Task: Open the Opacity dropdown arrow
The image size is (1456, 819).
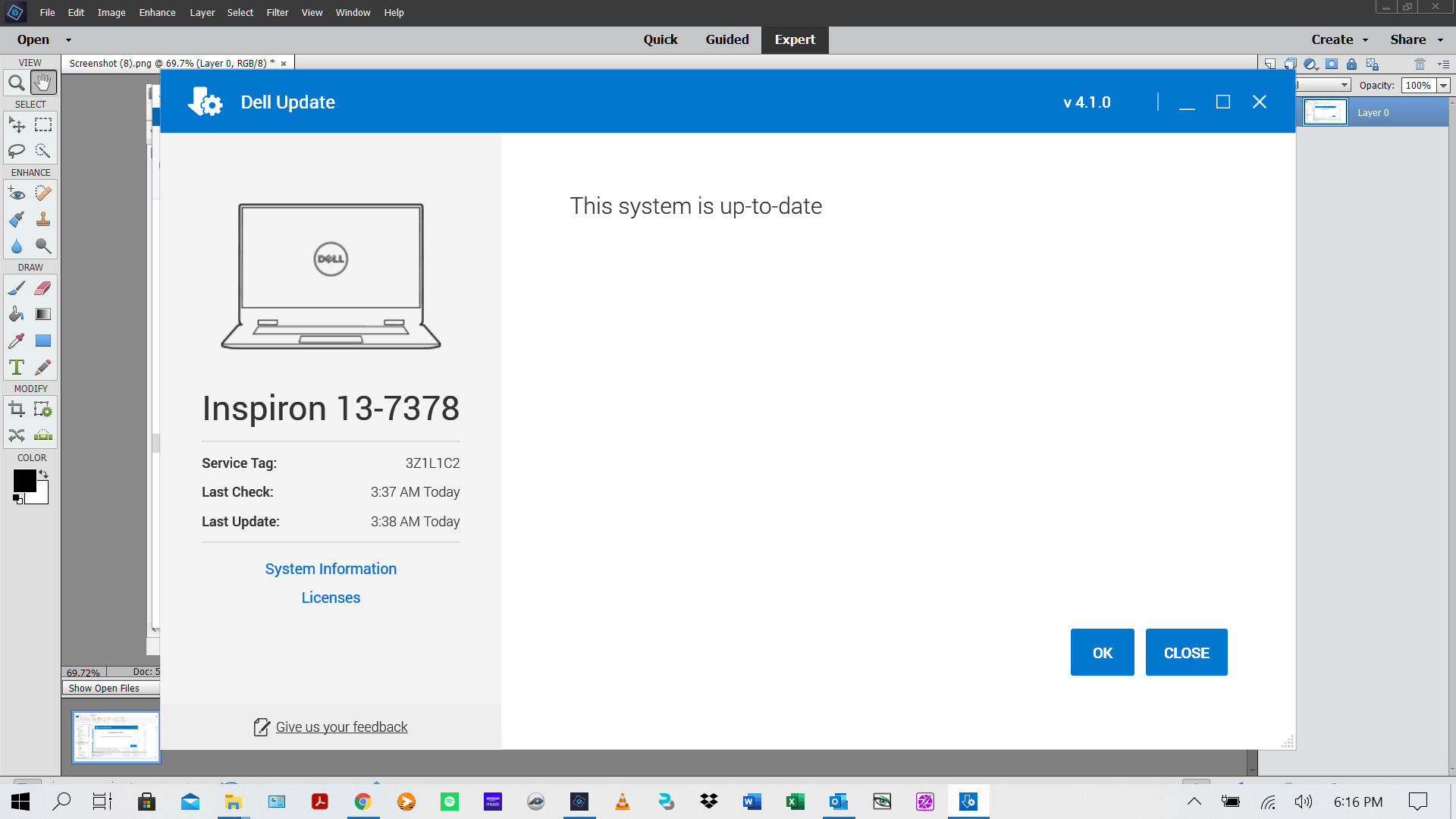Action: click(x=1444, y=86)
